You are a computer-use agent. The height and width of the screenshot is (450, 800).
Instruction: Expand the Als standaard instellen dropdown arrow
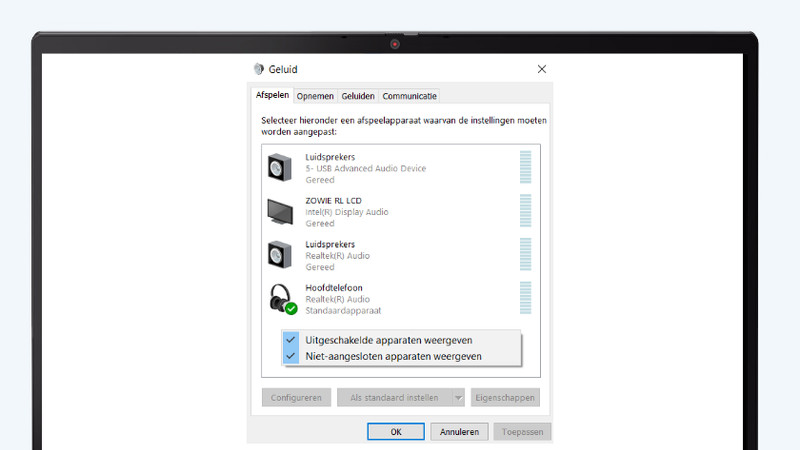tap(458, 397)
